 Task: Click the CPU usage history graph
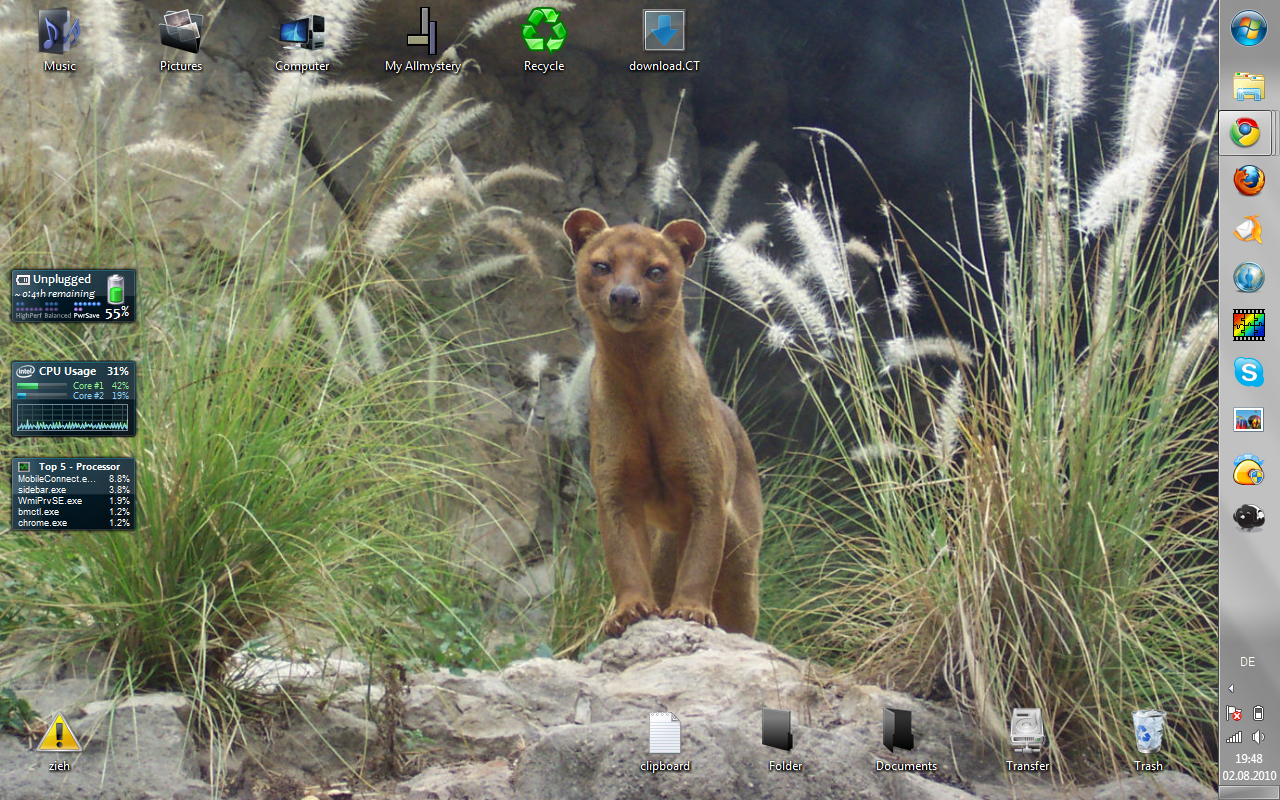tap(73, 419)
